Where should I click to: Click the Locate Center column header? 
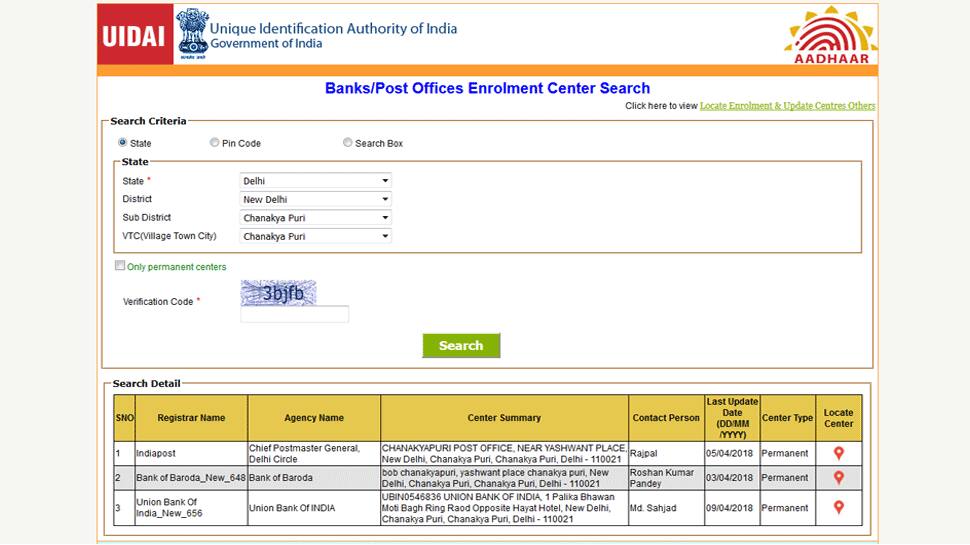point(838,418)
